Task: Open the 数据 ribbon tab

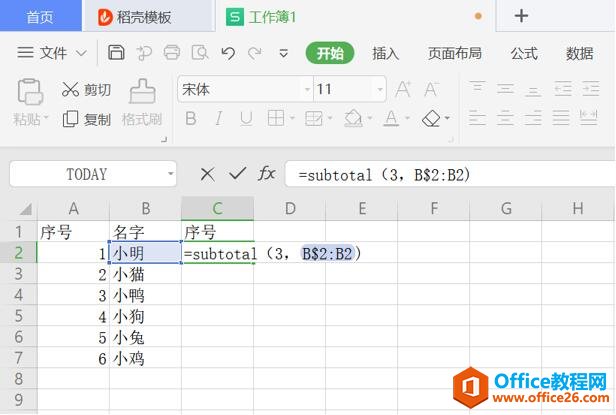Action: tap(579, 53)
